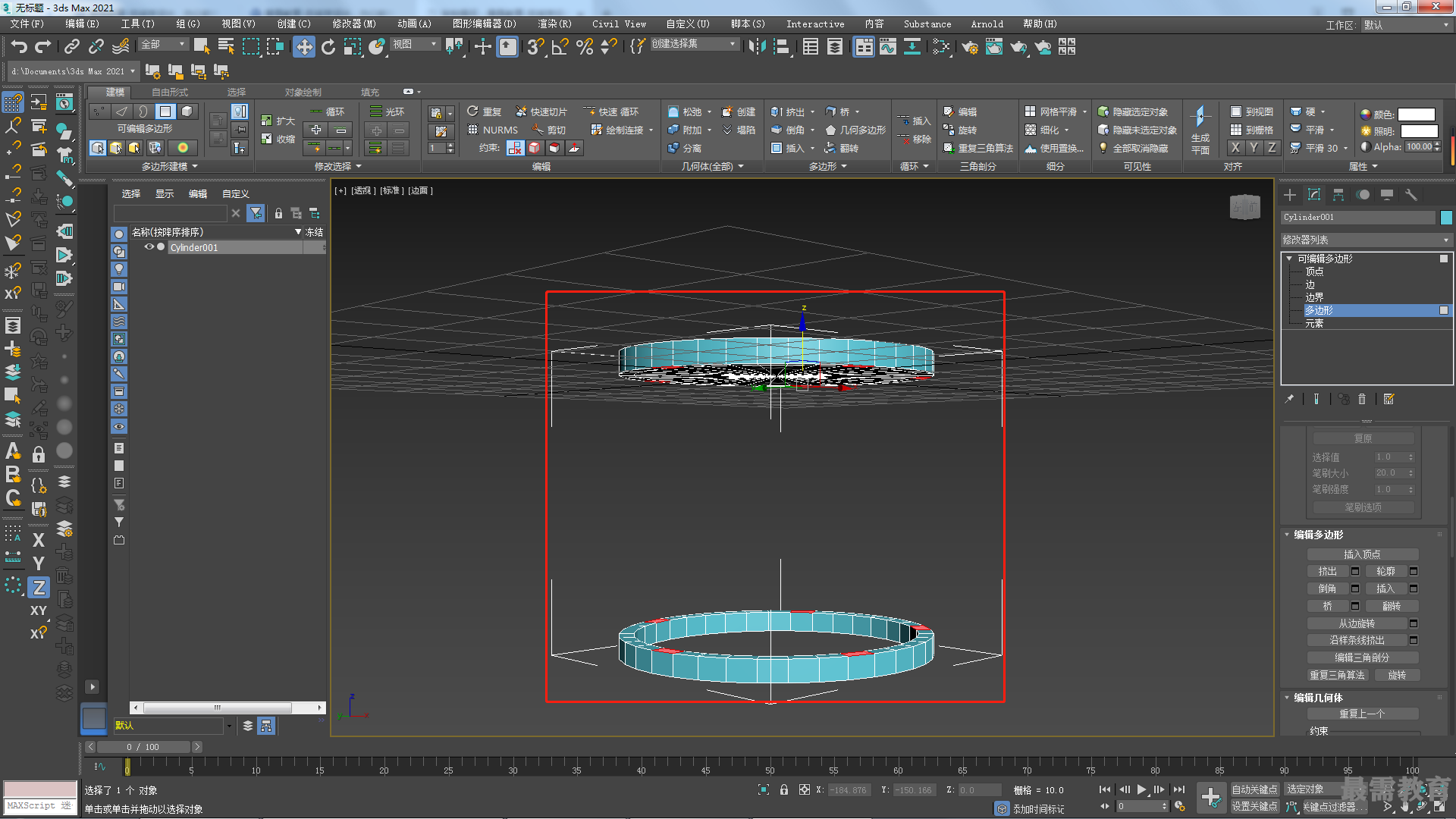Image resolution: width=1456 pixels, height=819 pixels.
Task: Go to start frame button
Action: click(x=1105, y=789)
